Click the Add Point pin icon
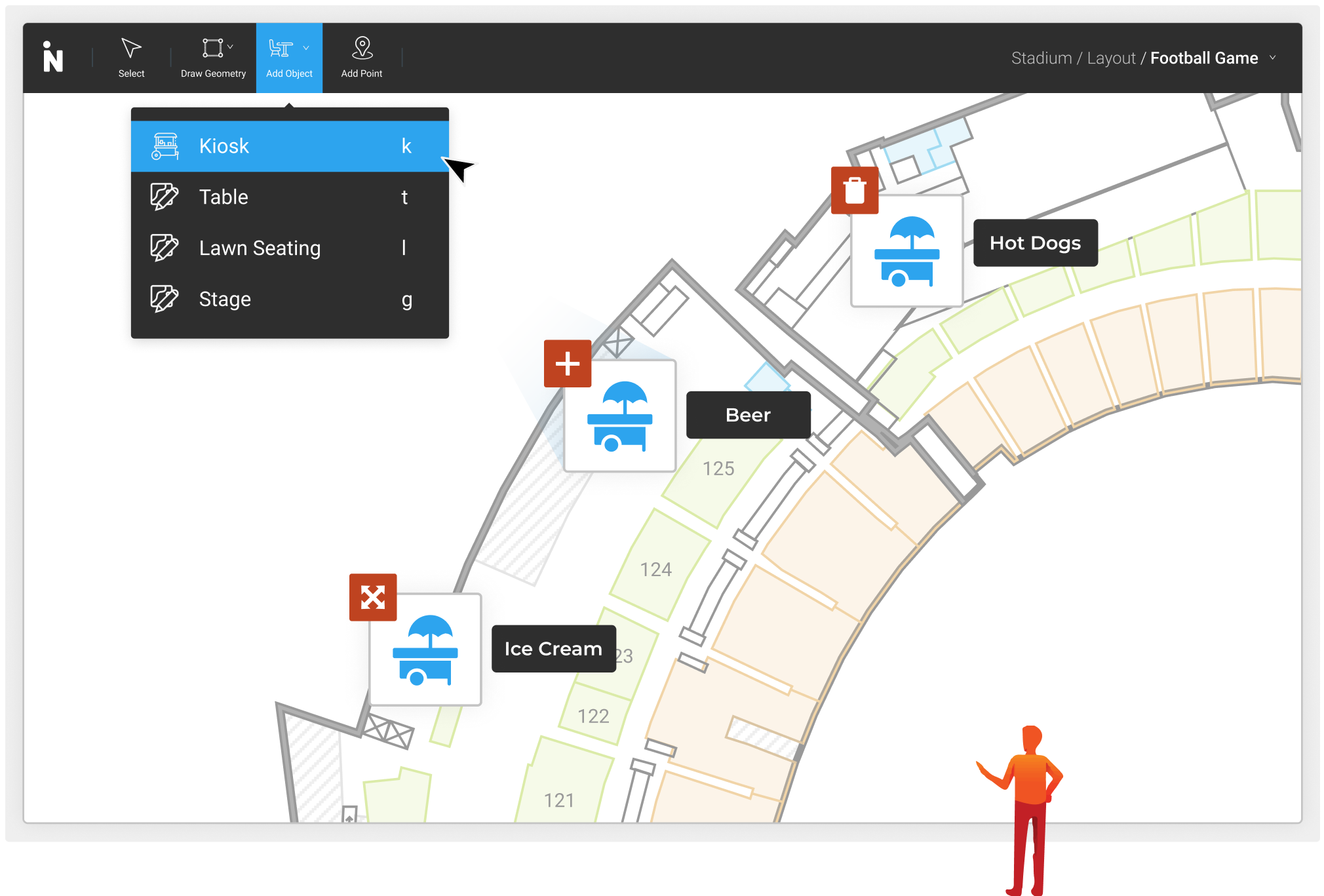 (362, 48)
